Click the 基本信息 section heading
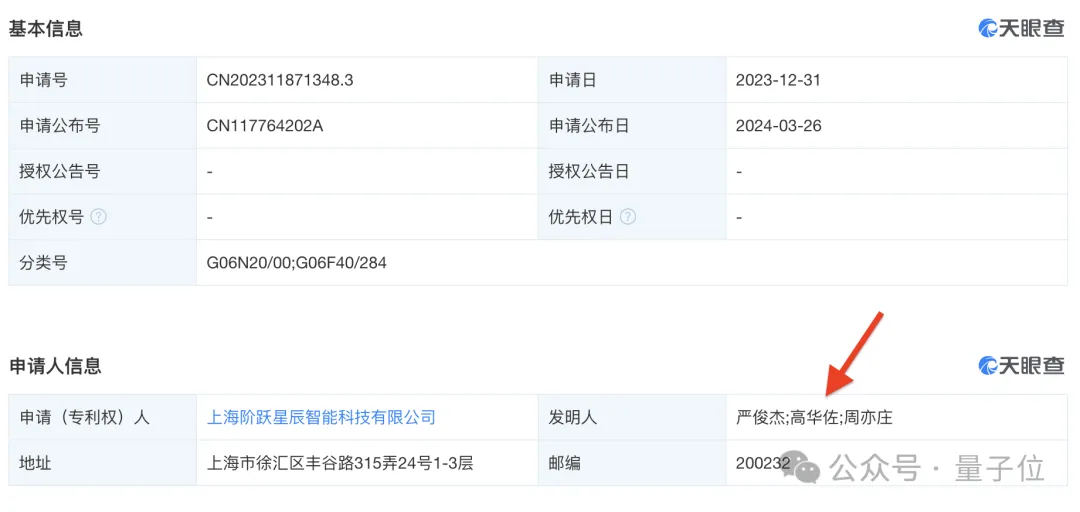The image size is (1080, 512). (46, 29)
